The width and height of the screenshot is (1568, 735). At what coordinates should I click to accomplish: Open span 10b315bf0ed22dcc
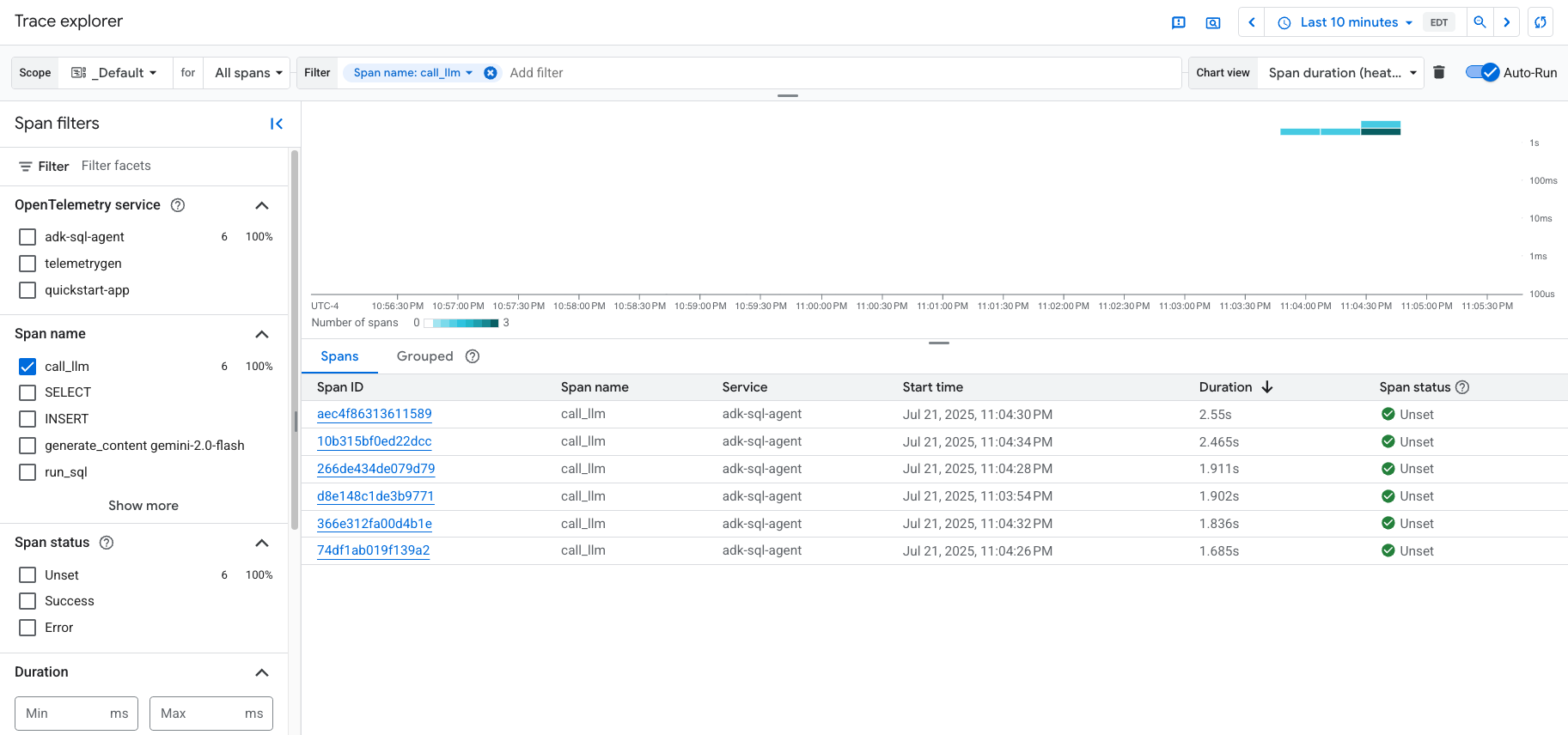pyautogui.click(x=375, y=441)
